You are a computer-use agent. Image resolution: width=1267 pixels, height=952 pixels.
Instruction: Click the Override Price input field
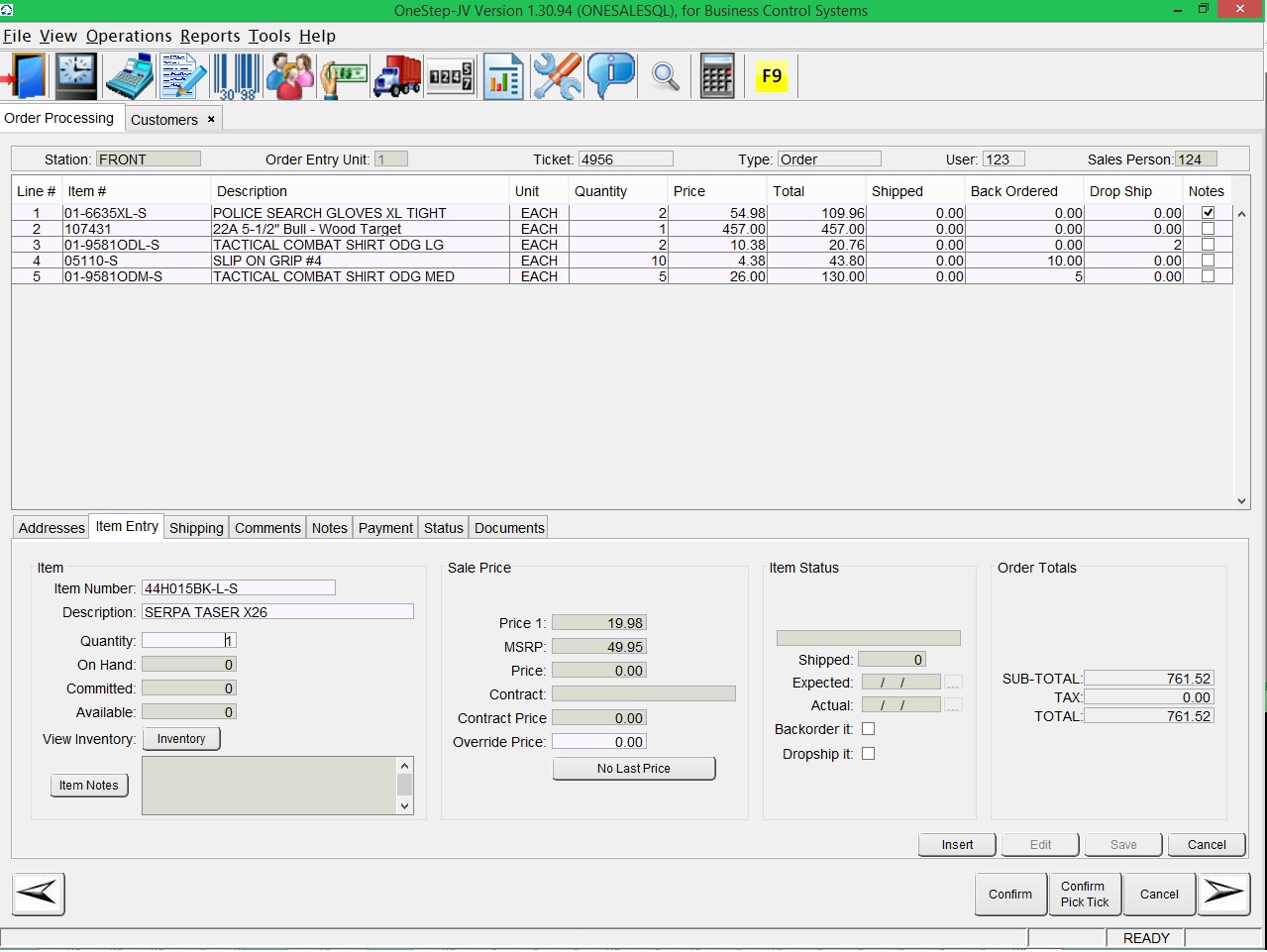point(598,742)
